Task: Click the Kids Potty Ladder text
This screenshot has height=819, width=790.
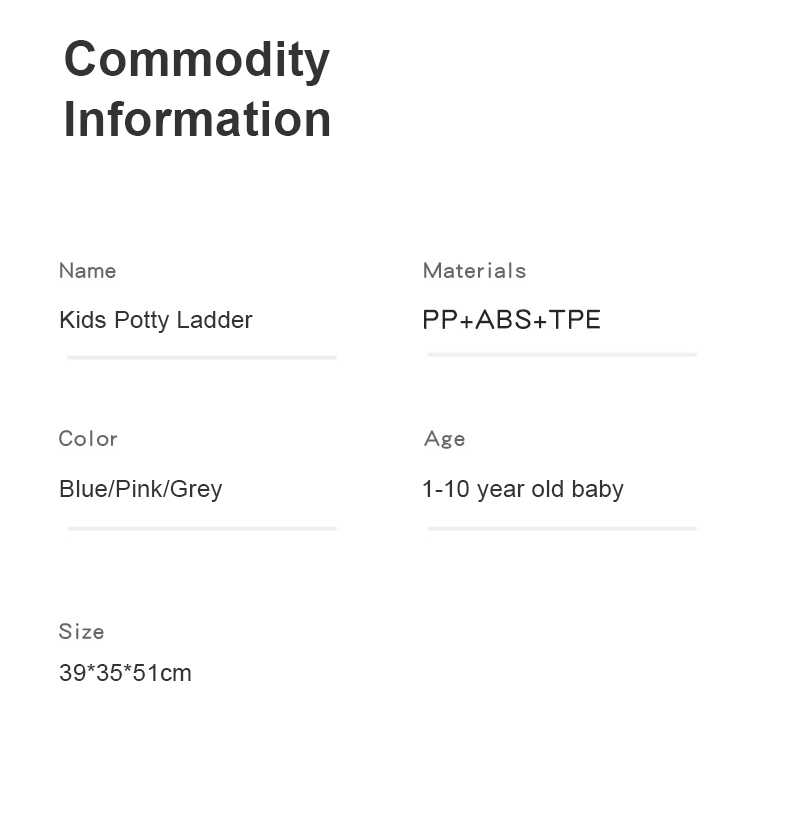Action: point(155,320)
